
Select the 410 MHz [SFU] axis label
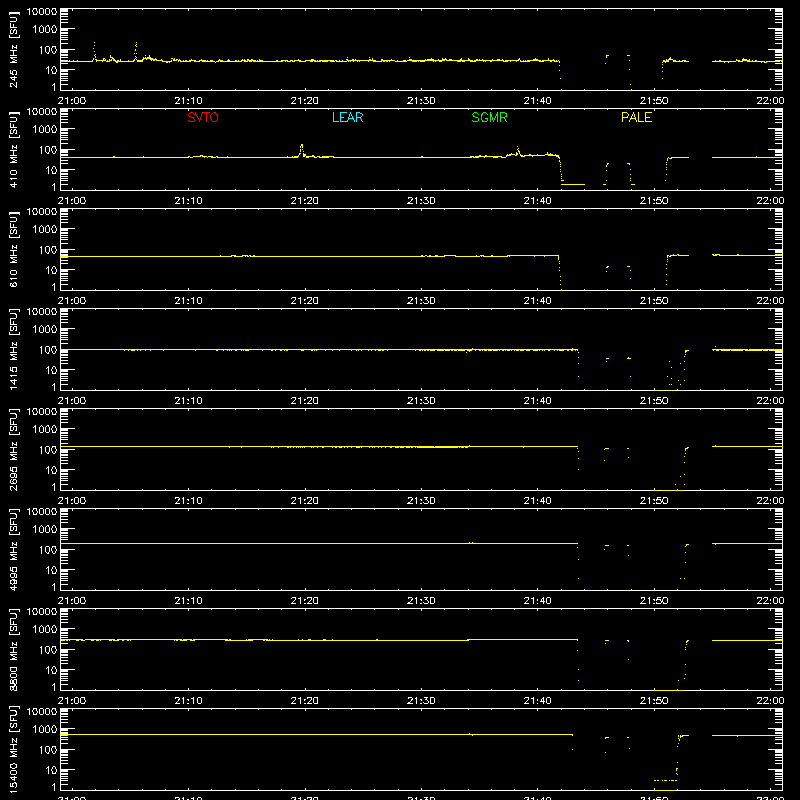[x=13, y=150]
